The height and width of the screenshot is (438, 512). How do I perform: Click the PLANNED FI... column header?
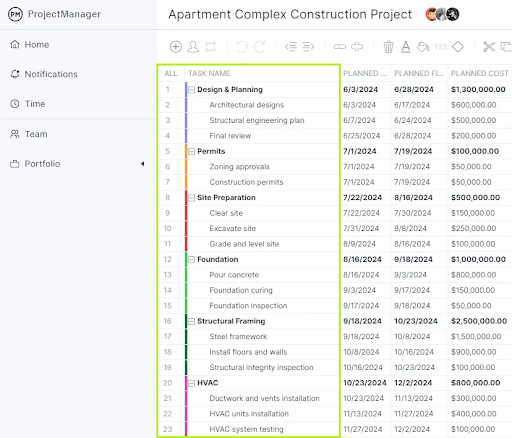[419, 73]
